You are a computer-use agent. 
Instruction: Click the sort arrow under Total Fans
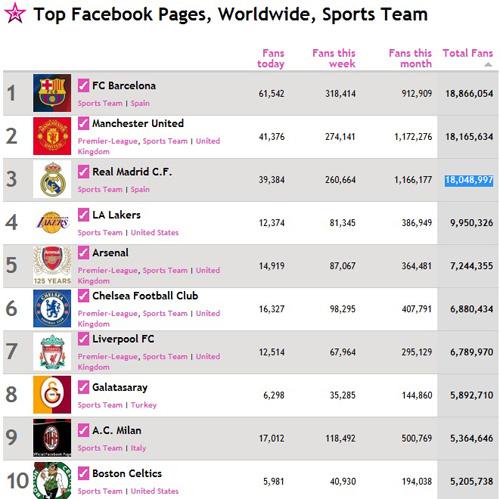pos(488,65)
